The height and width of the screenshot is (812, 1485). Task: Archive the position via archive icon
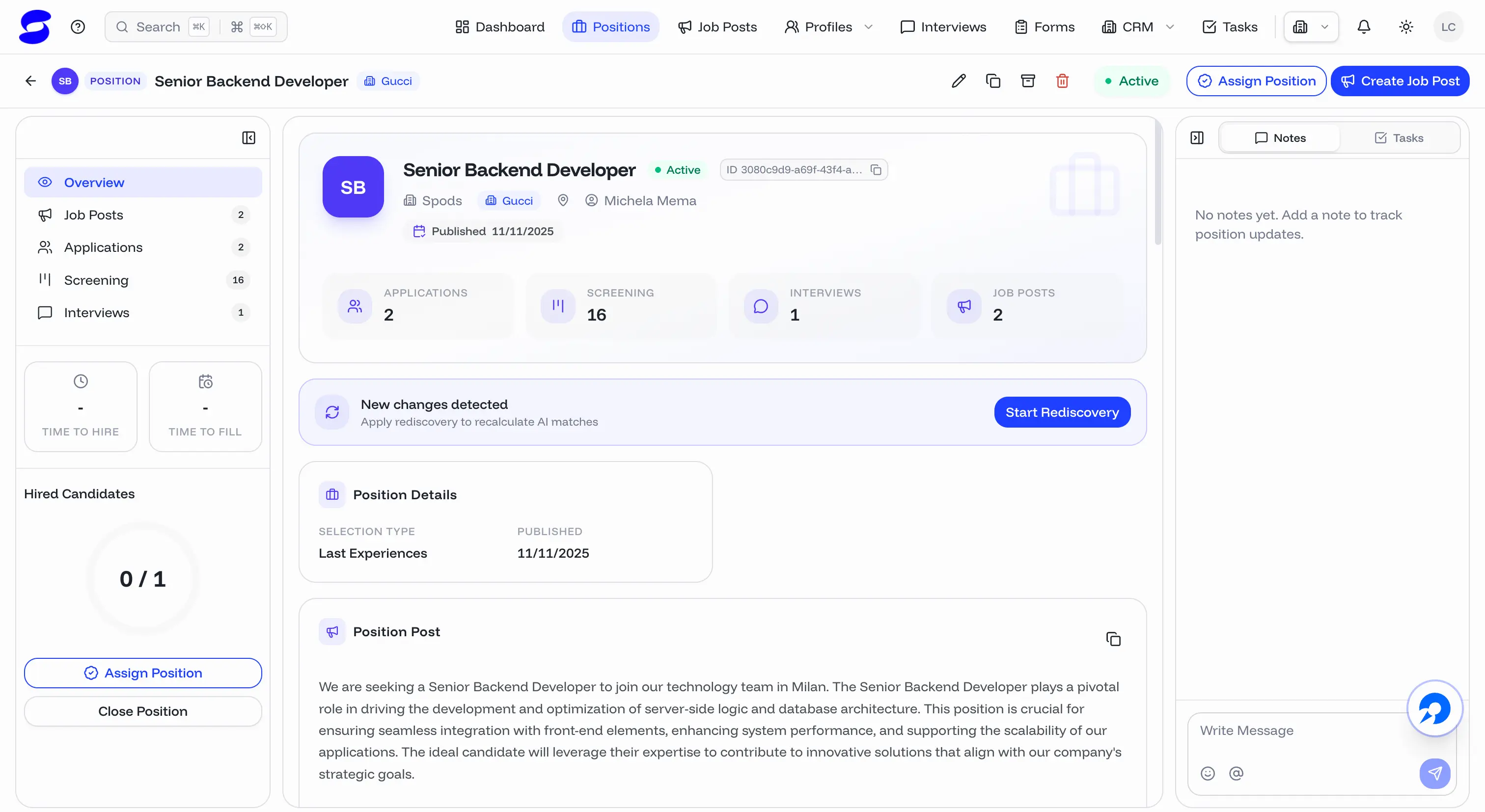(x=1028, y=81)
